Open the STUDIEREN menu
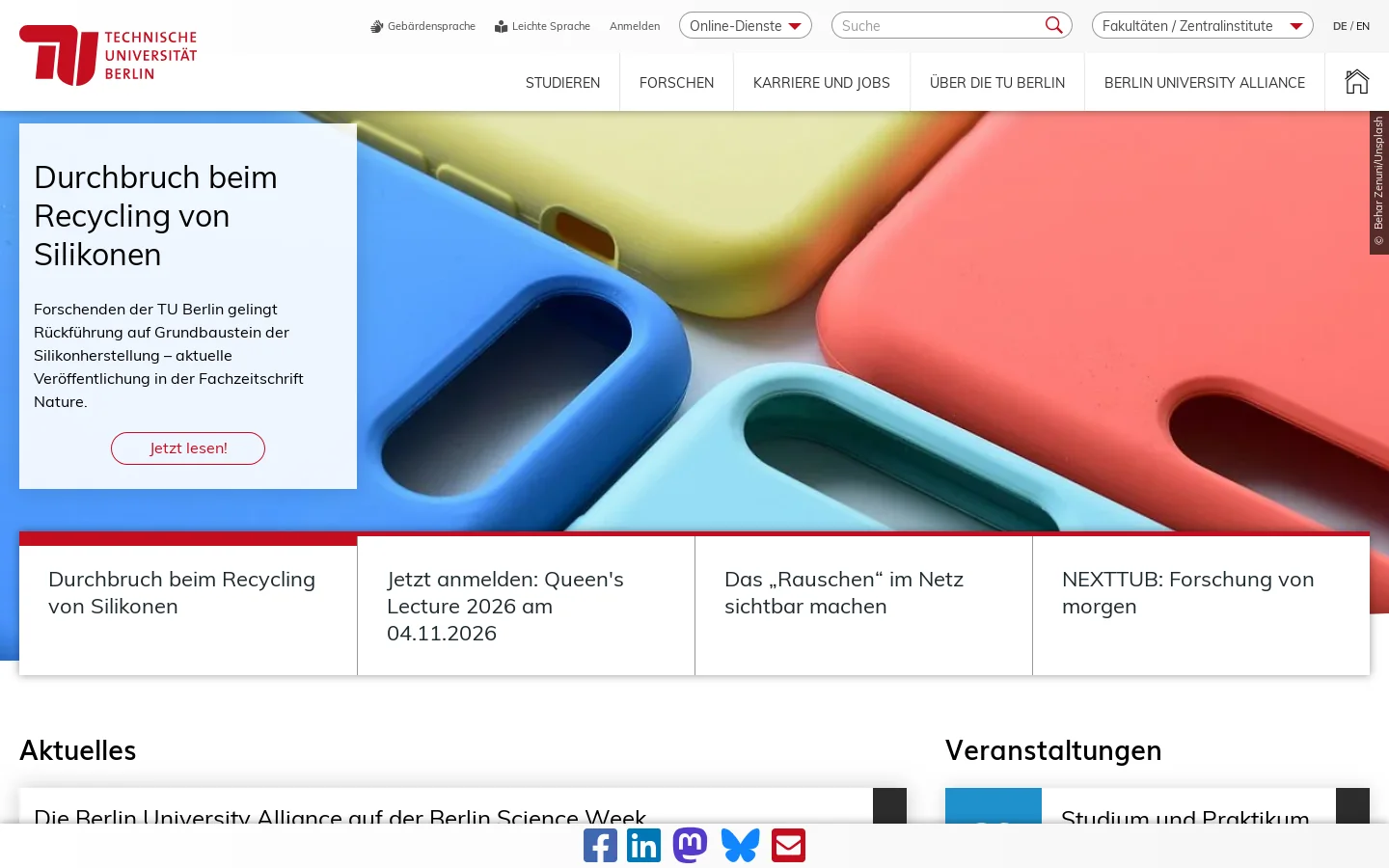This screenshot has width=1389, height=868. 562,83
